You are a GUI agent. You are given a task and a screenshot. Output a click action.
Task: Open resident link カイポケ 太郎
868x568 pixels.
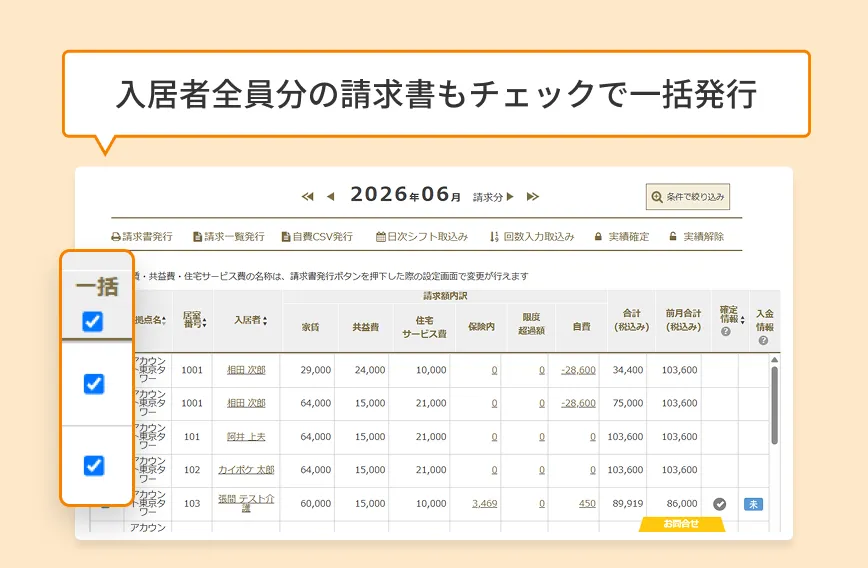[x=246, y=470]
